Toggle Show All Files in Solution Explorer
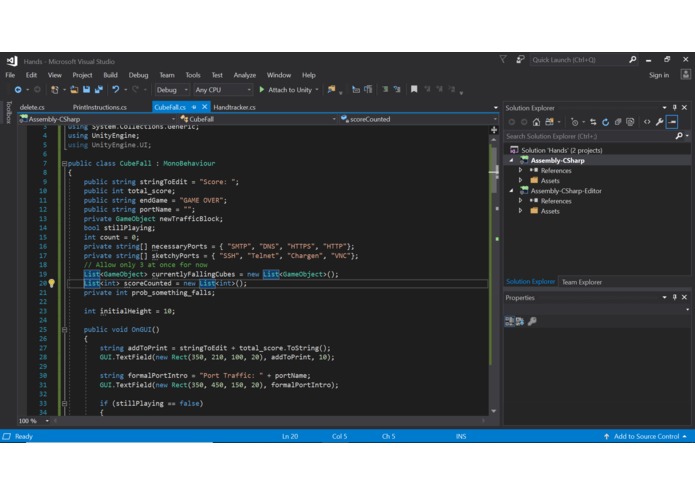 coord(630,122)
